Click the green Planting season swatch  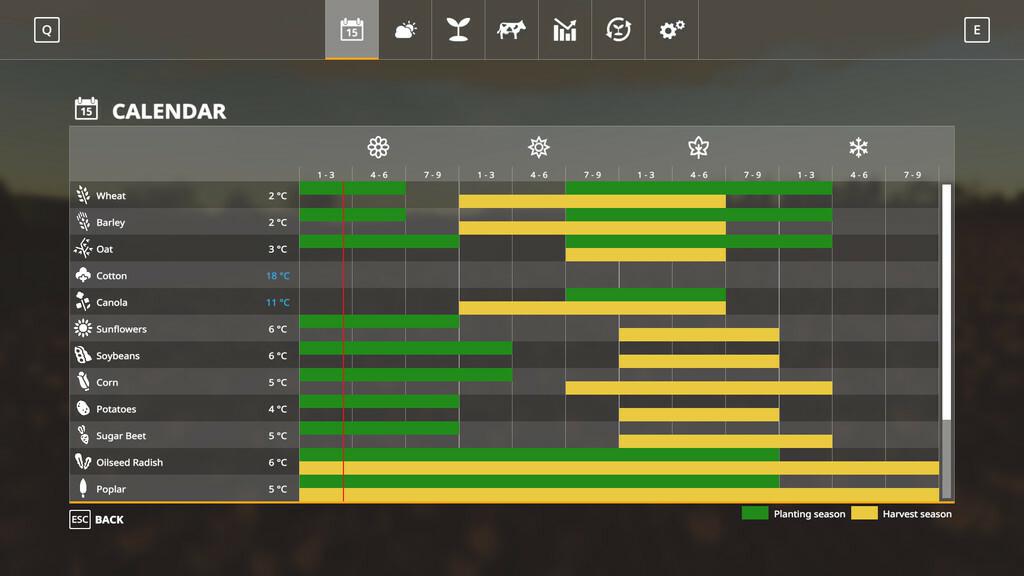click(755, 514)
